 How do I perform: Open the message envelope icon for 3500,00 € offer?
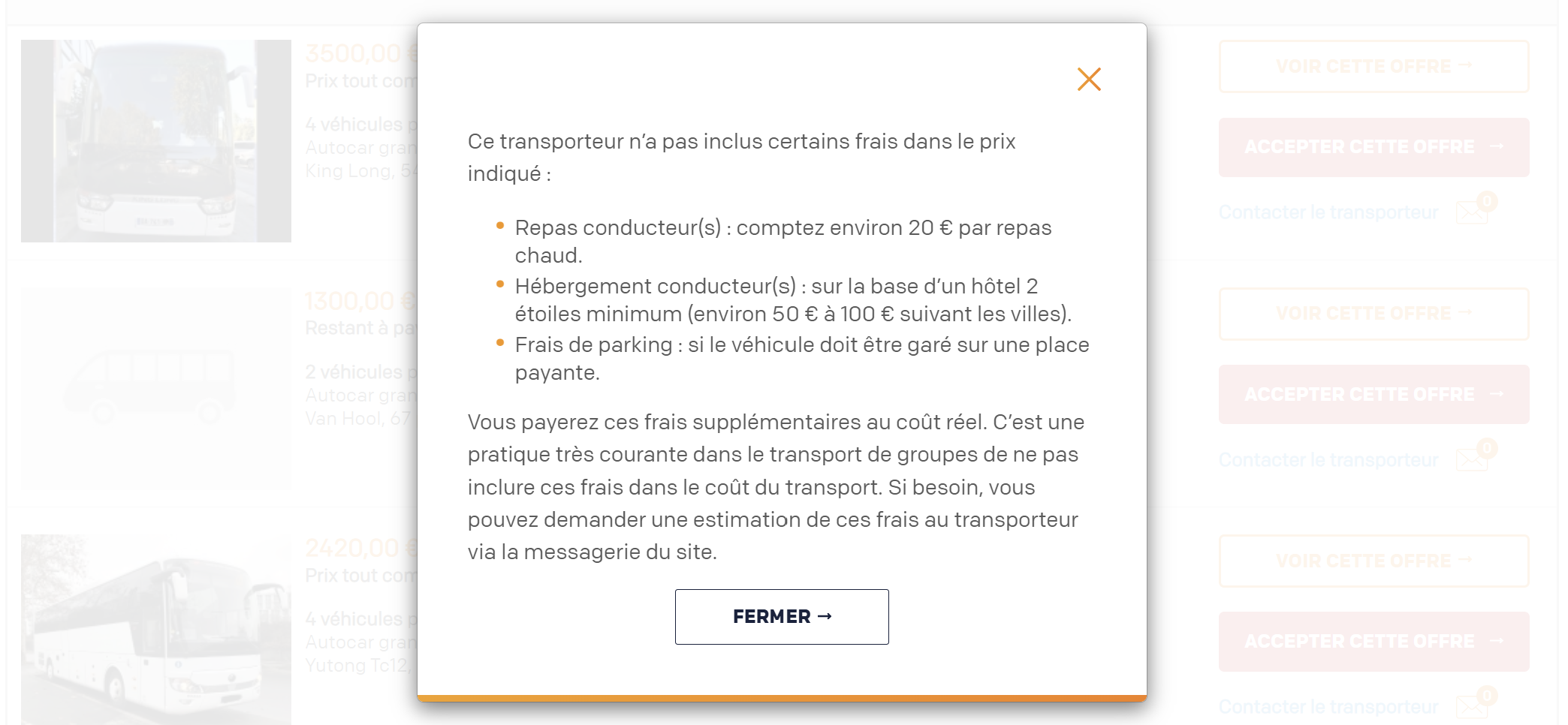coord(1472,212)
